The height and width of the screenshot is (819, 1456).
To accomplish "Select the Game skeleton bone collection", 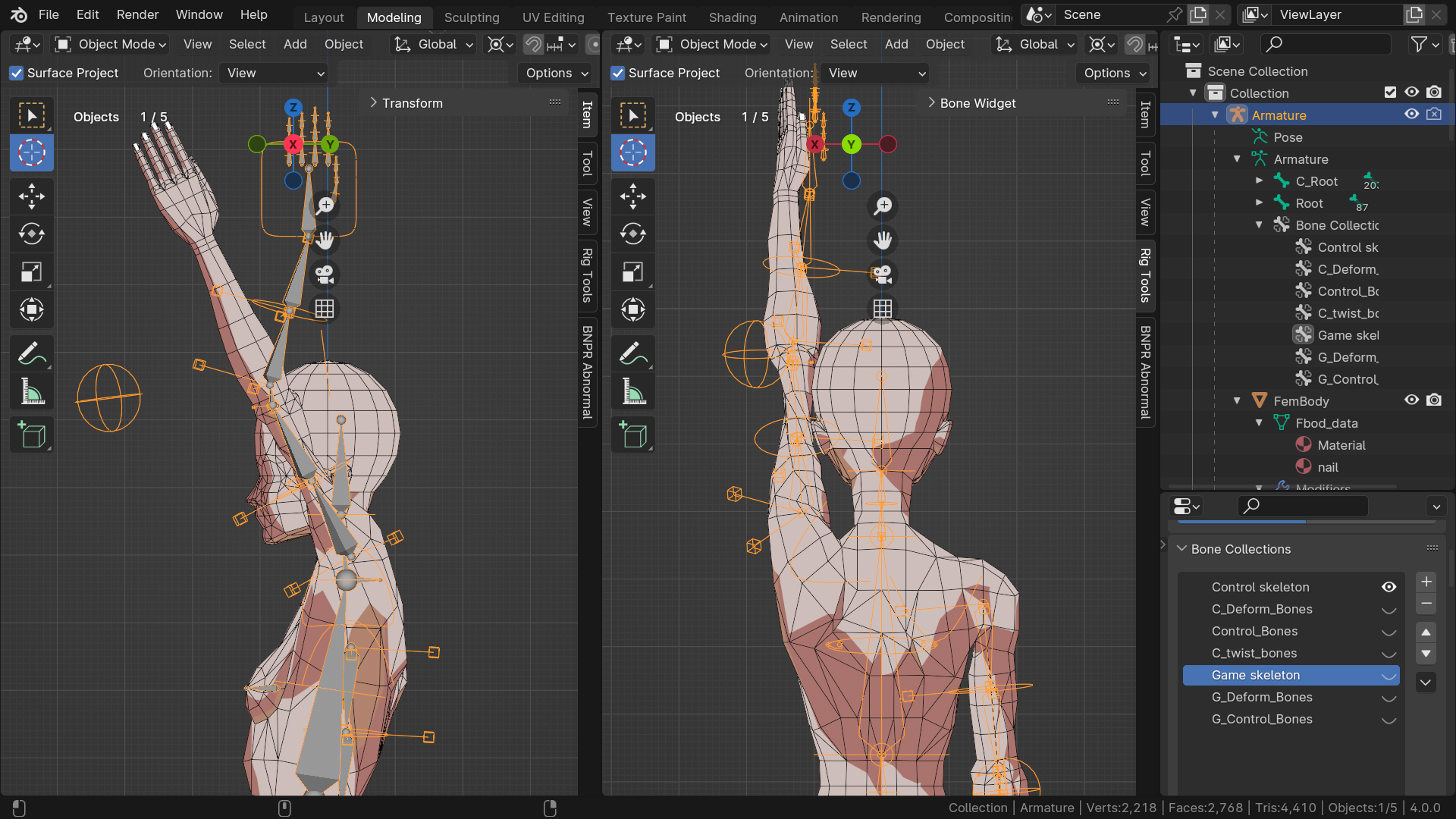I will point(1290,675).
